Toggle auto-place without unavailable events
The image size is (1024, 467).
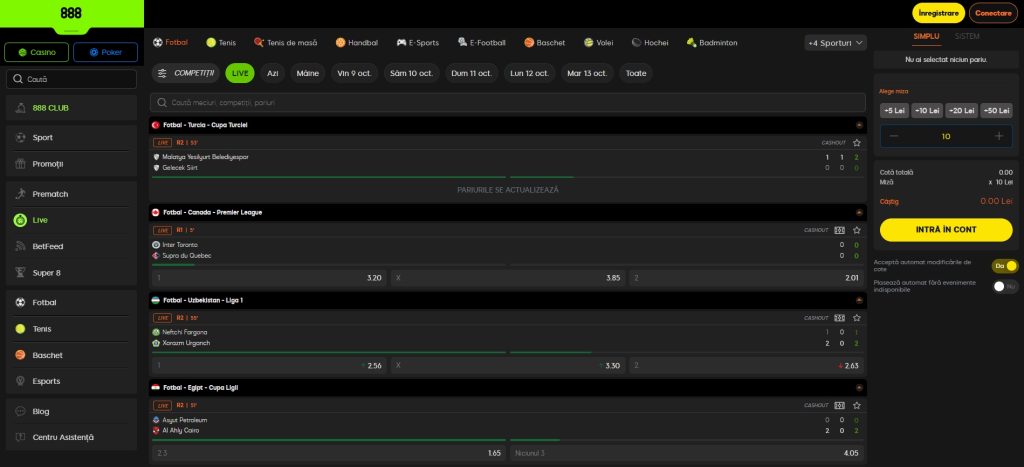coord(1004,286)
